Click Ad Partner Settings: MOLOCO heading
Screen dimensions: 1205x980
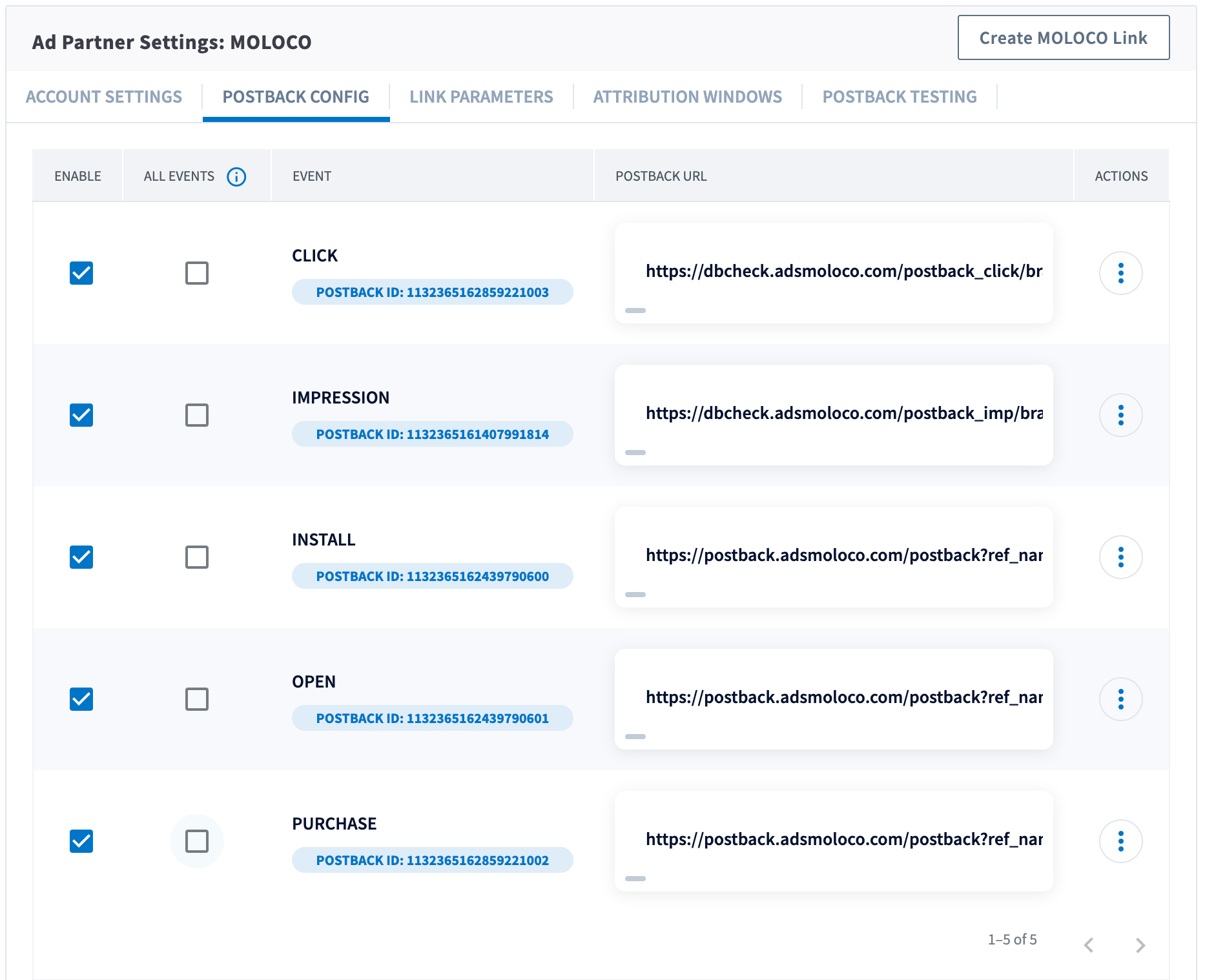(x=172, y=42)
